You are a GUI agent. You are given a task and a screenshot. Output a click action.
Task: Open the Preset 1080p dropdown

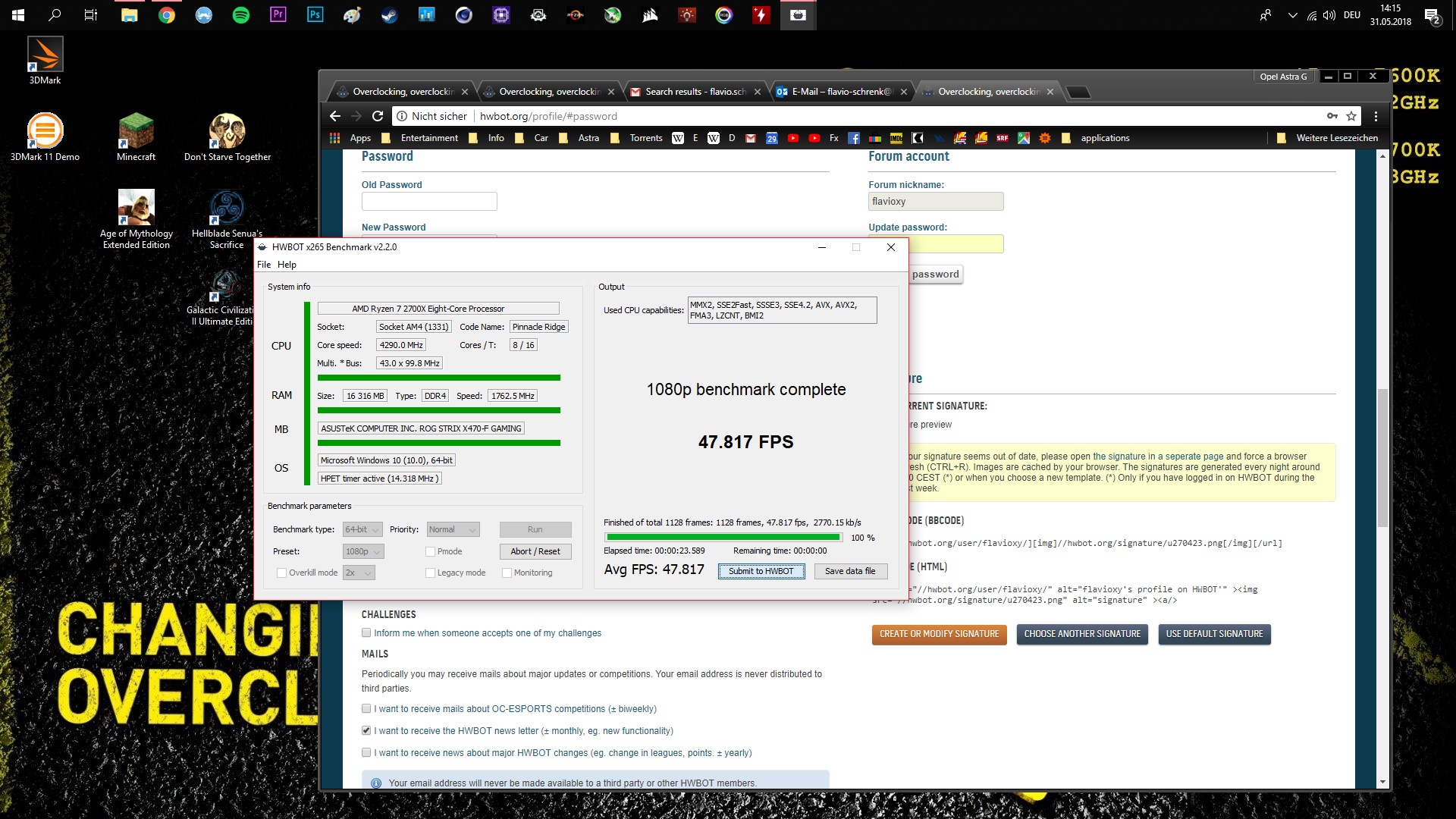363,551
